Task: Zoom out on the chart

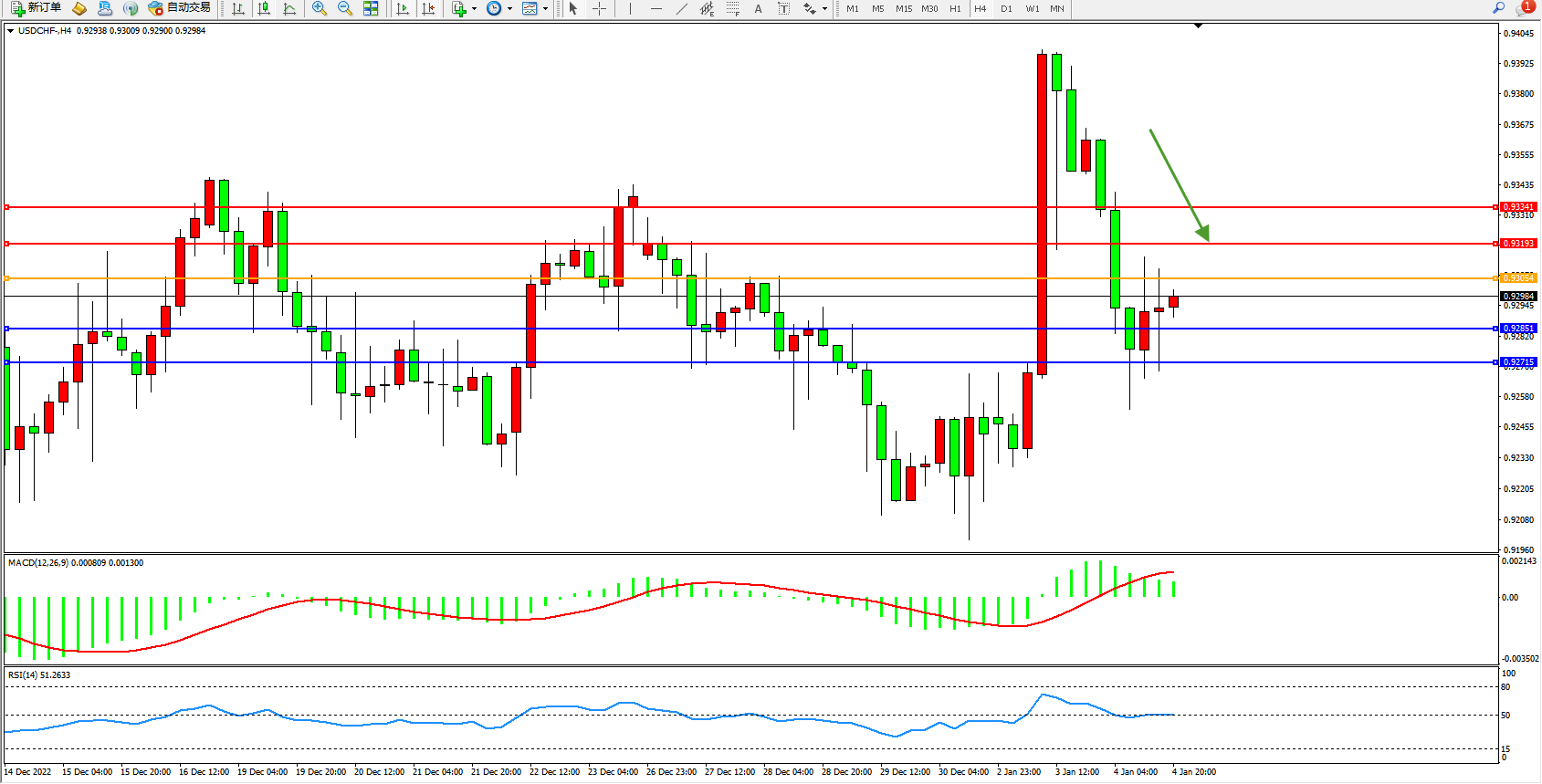Action: pos(345,8)
